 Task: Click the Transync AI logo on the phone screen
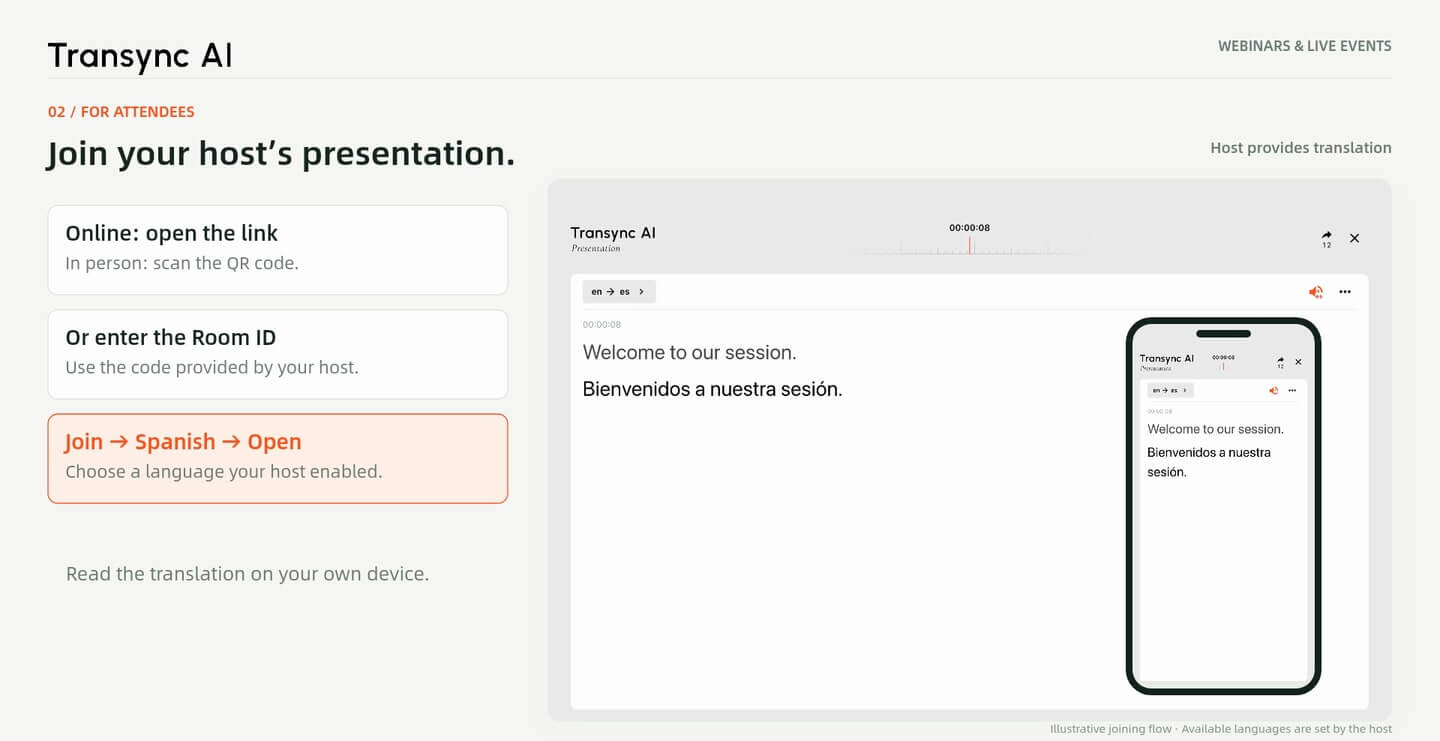(1166, 358)
